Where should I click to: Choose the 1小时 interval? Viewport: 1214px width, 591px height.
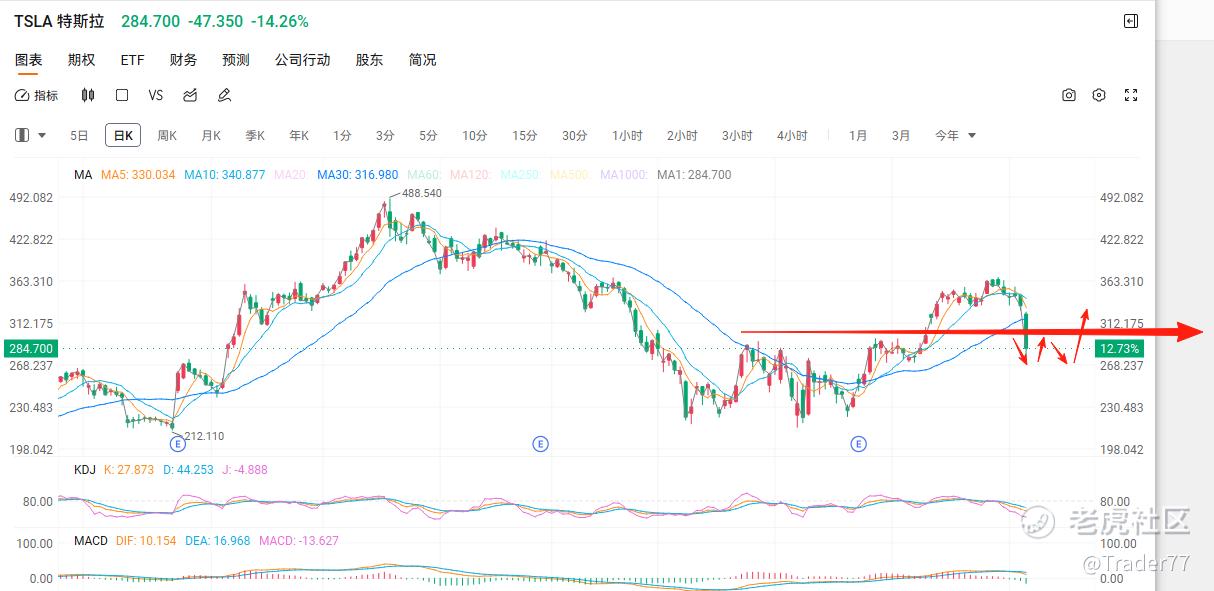[627, 135]
